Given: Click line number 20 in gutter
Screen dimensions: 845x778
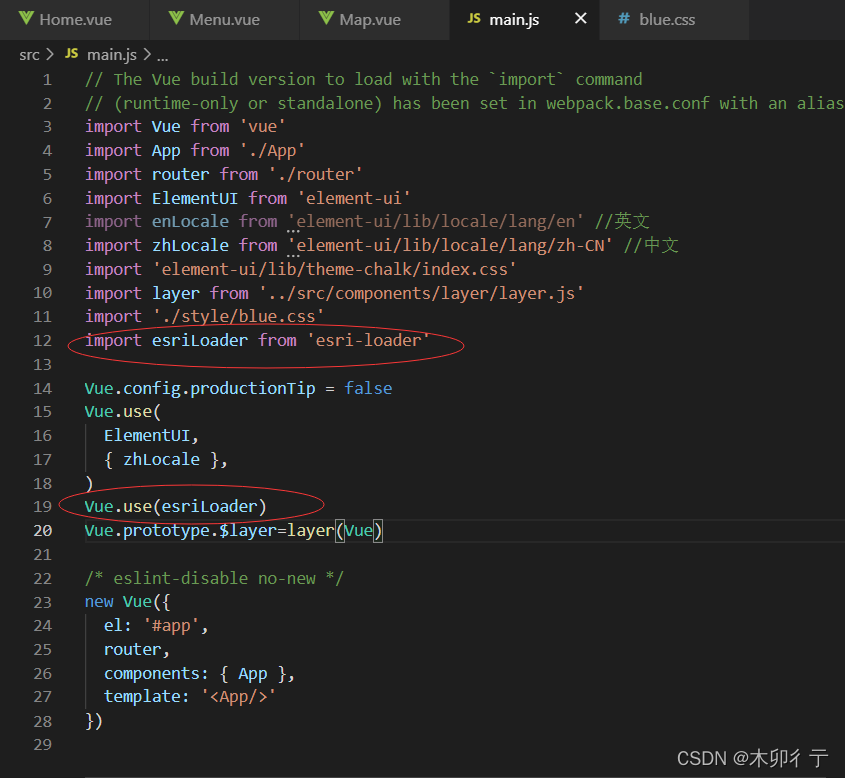Looking at the screenshot, I should click(x=43, y=531).
